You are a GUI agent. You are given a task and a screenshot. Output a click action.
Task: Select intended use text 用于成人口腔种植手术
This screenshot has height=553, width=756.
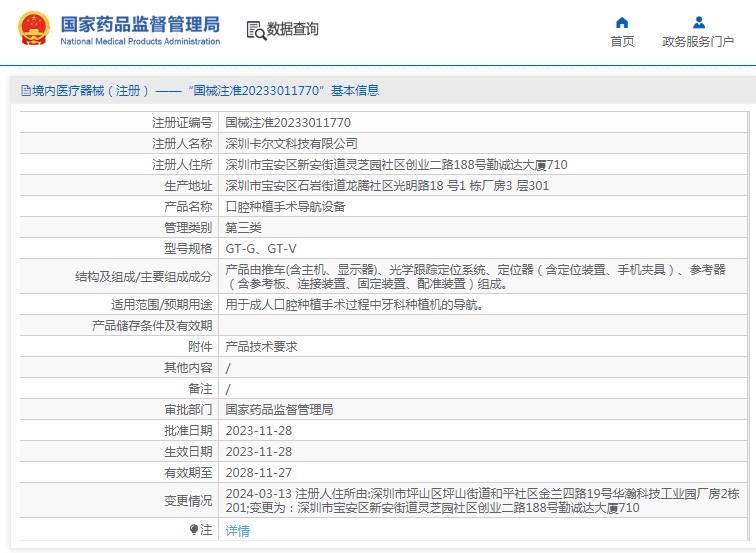click(354, 305)
